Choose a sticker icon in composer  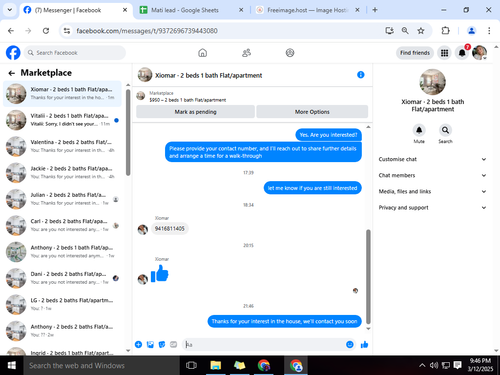(162, 344)
